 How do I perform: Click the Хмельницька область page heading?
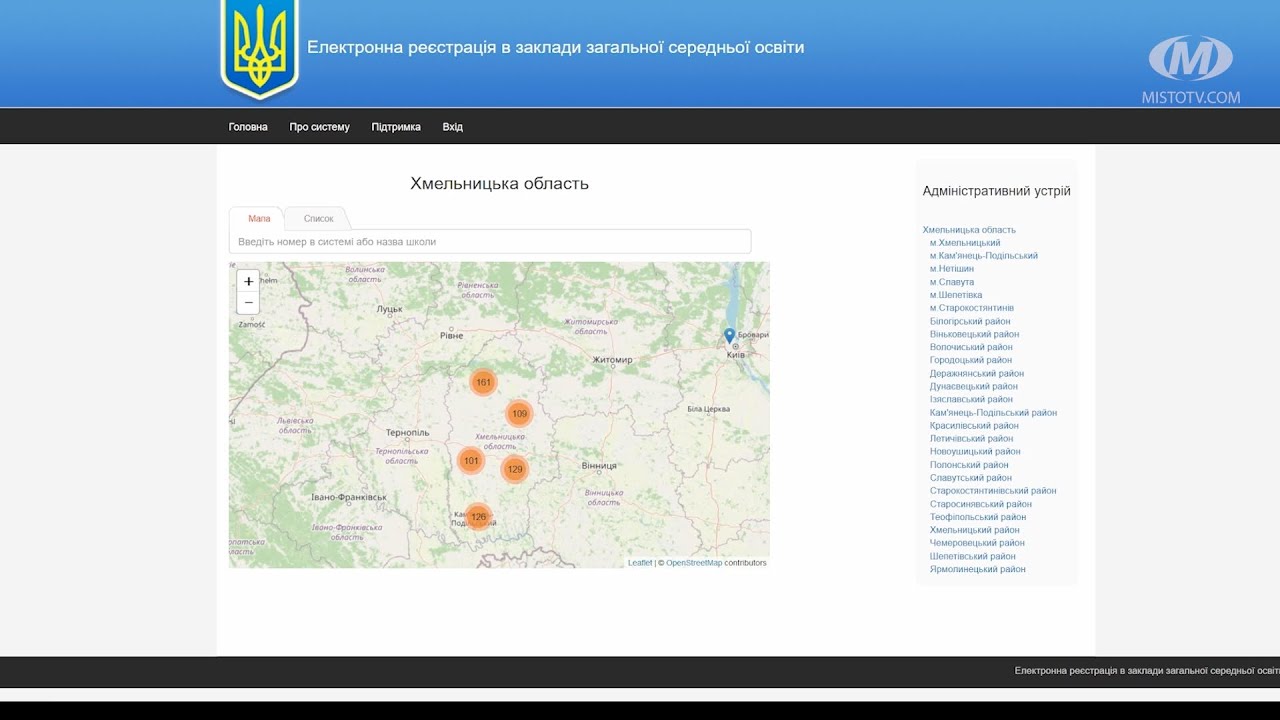(x=499, y=184)
